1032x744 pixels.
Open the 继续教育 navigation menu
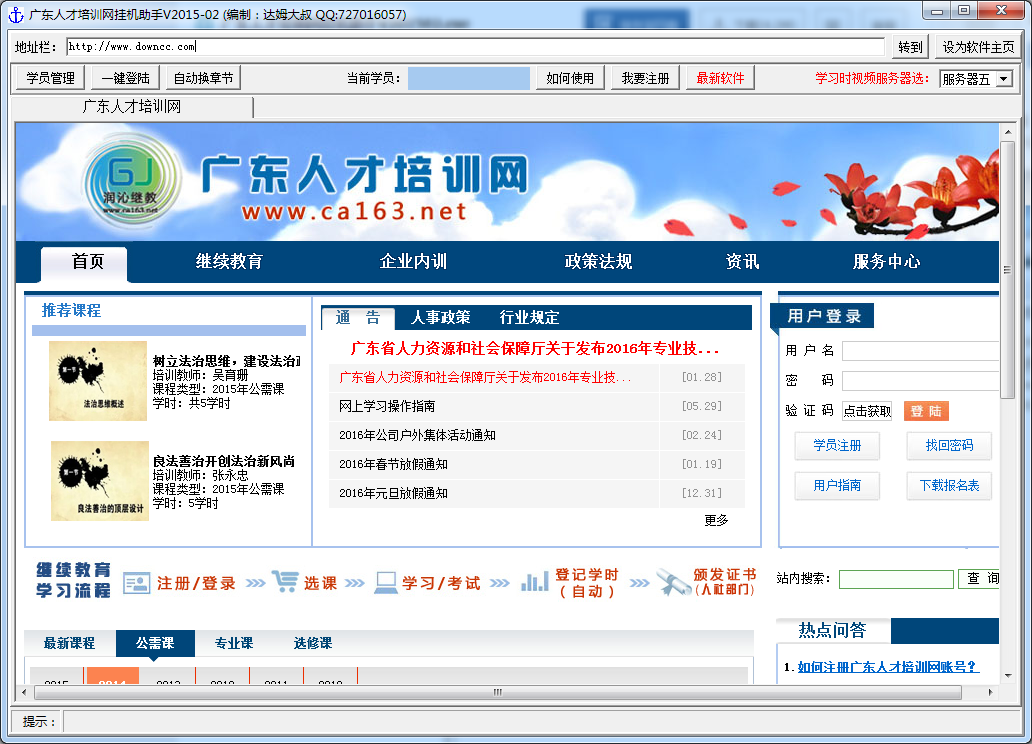(x=229, y=262)
